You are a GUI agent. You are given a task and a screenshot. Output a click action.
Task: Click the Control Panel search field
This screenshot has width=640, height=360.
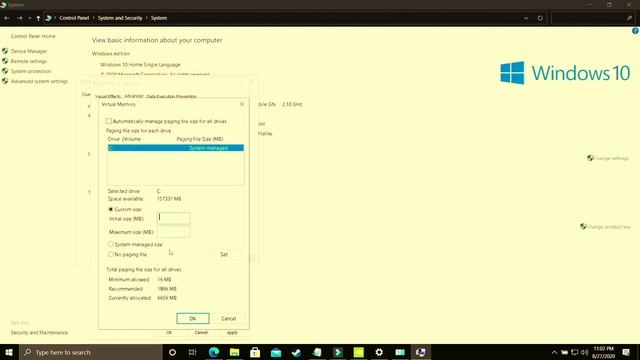pyautogui.click(x=592, y=18)
